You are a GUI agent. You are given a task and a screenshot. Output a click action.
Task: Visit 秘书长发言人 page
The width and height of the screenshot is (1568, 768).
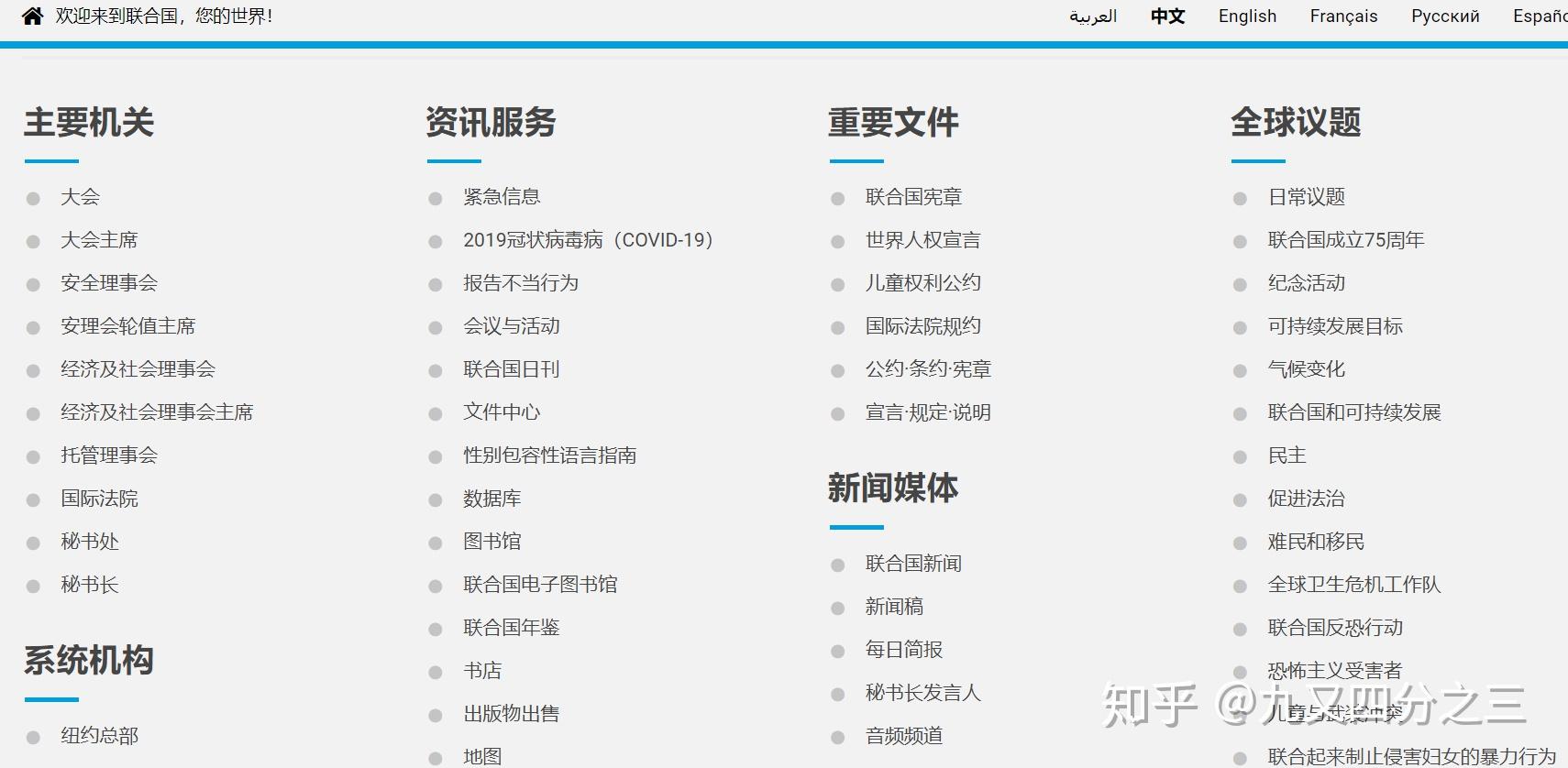pyautogui.click(x=923, y=693)
